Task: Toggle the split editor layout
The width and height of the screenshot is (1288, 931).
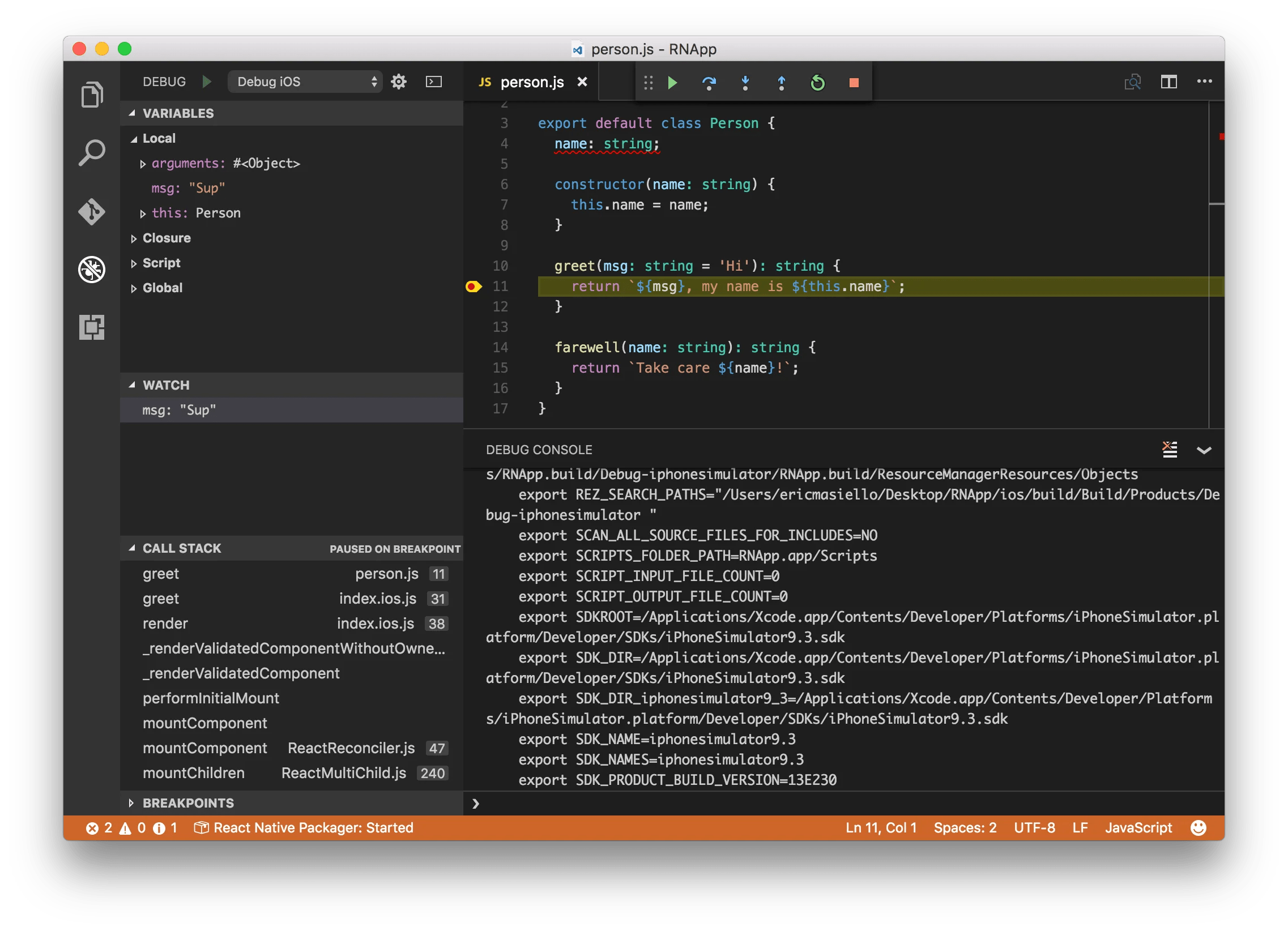Action: pyautogui.click(x=1168, y=82)
